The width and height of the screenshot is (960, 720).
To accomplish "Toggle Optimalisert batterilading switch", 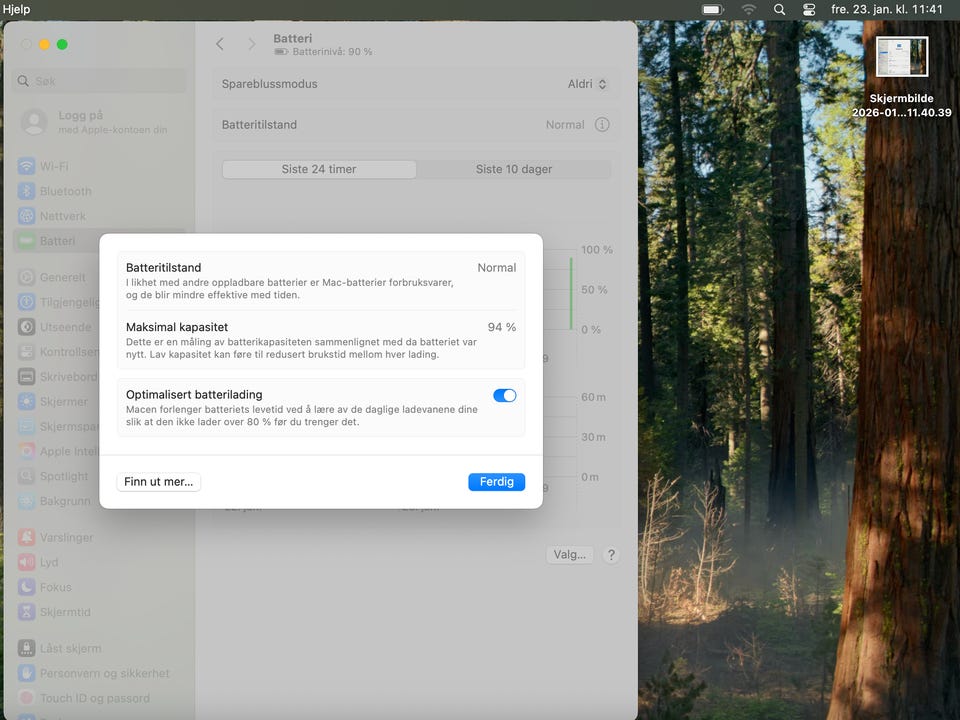I will click(x=504, y=396).
